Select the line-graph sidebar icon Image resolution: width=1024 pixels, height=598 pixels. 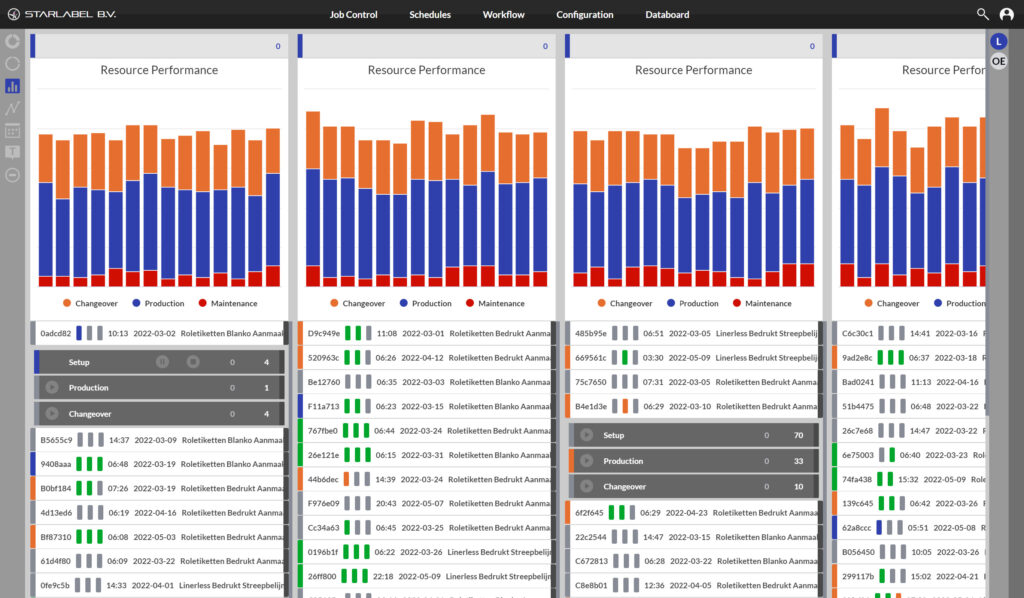click(x=12, y=108)
